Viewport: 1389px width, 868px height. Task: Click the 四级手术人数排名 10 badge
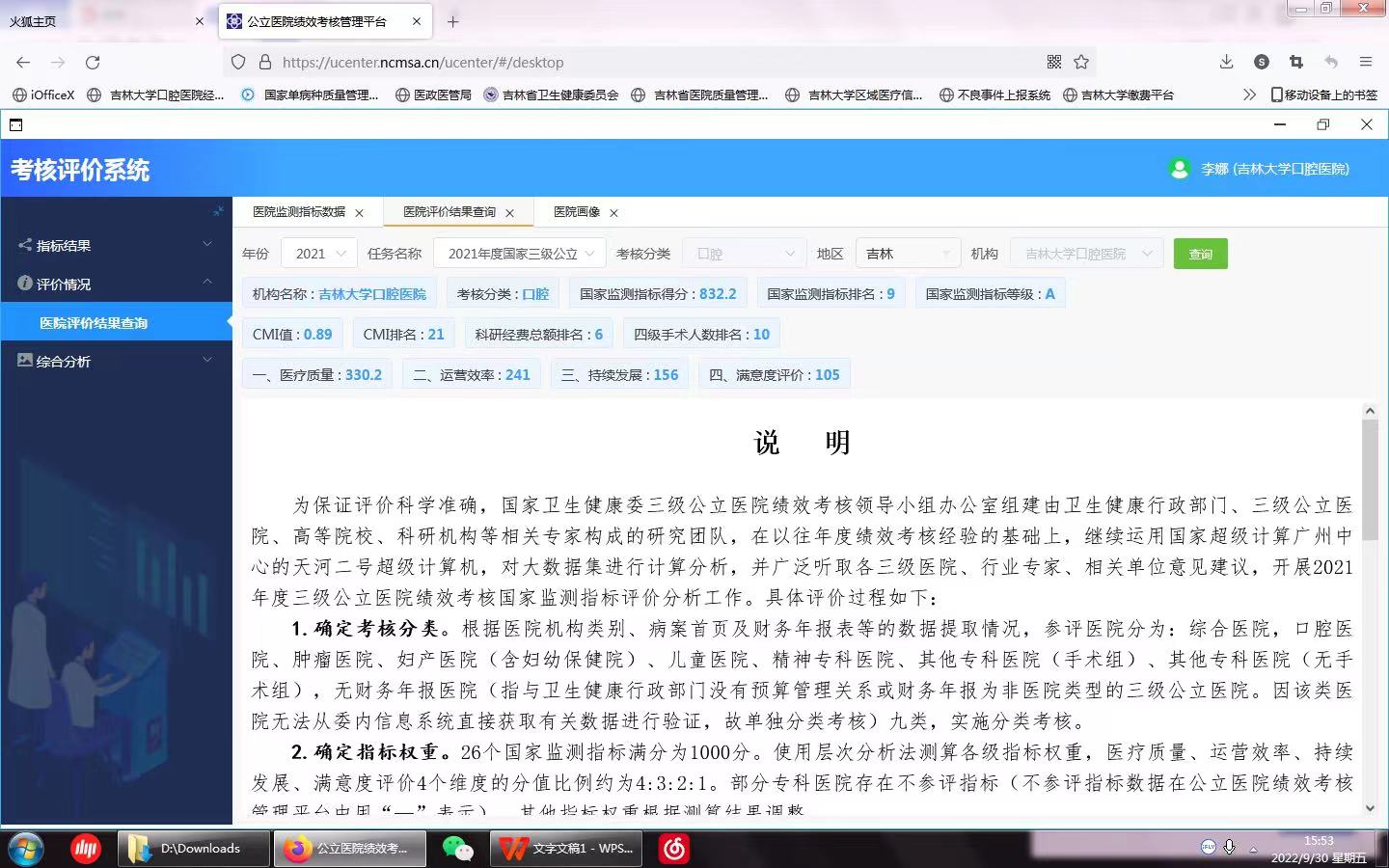(x=701, y=335)
